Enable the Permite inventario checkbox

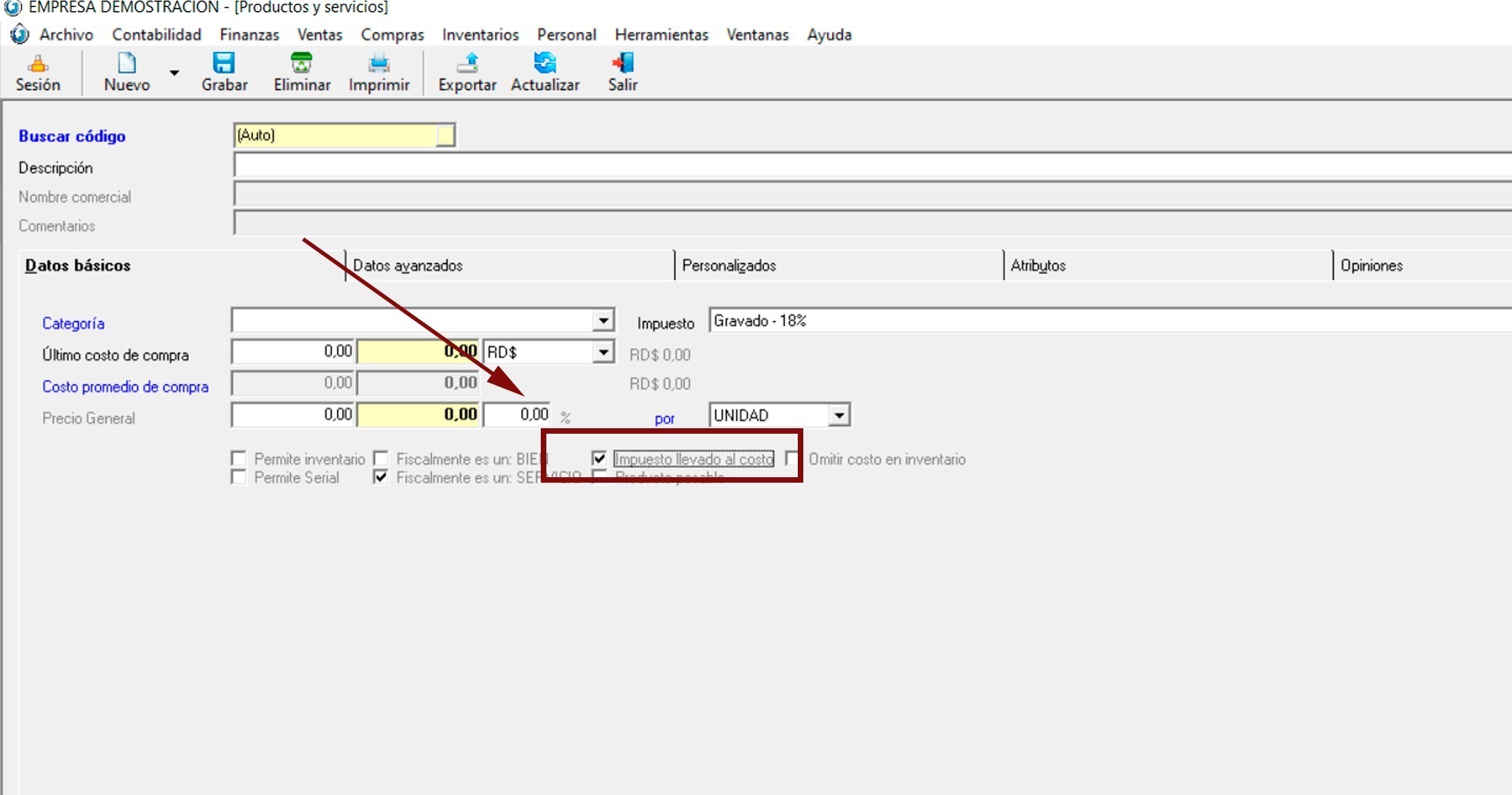tap(239, 459)
